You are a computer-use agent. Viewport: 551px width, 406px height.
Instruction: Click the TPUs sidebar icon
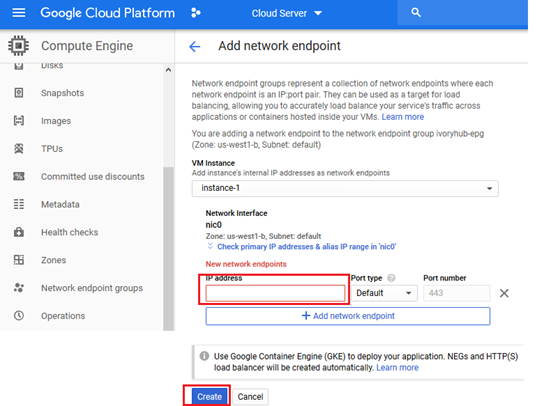19,149
